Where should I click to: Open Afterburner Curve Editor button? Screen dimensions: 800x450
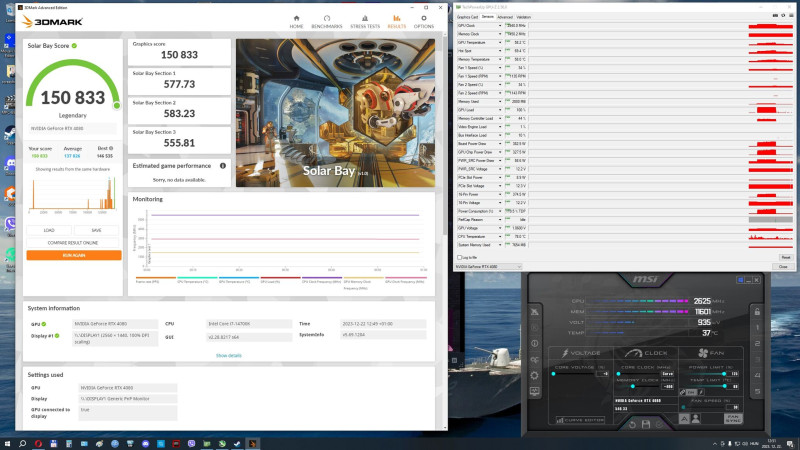pyautogui.click(x=580, y=420)
